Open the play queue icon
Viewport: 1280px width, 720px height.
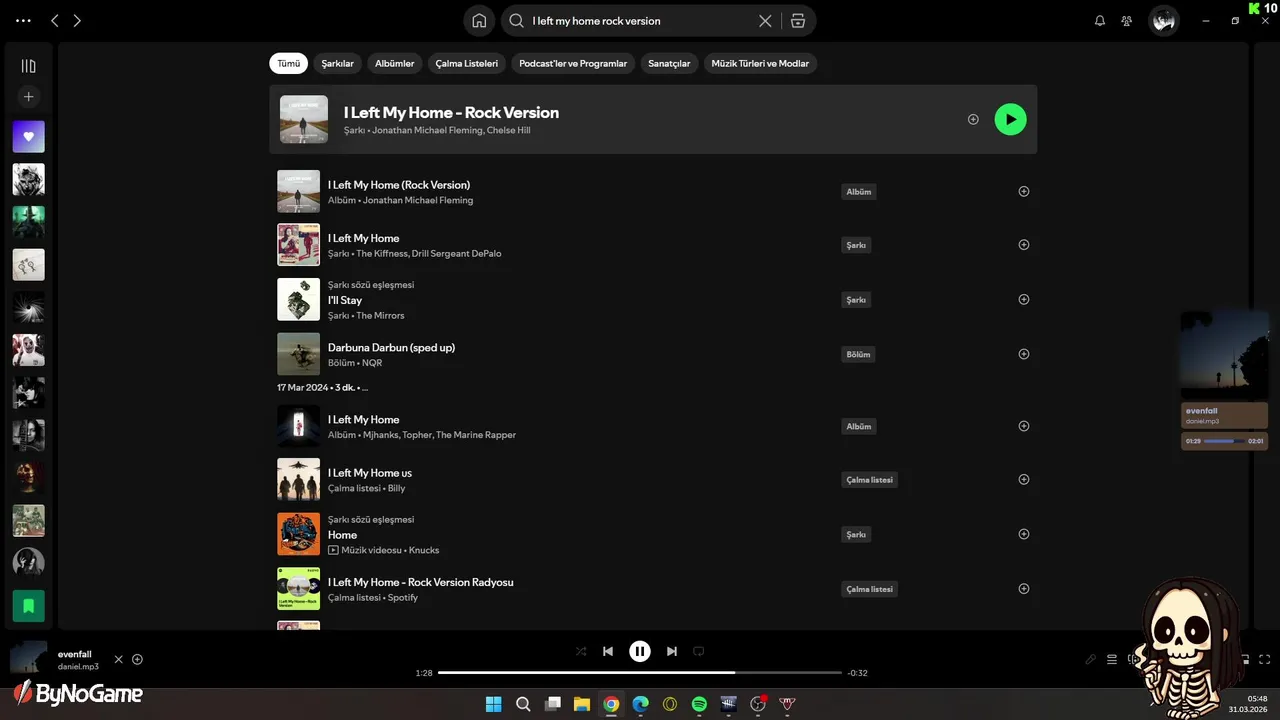click(1112, 659)
